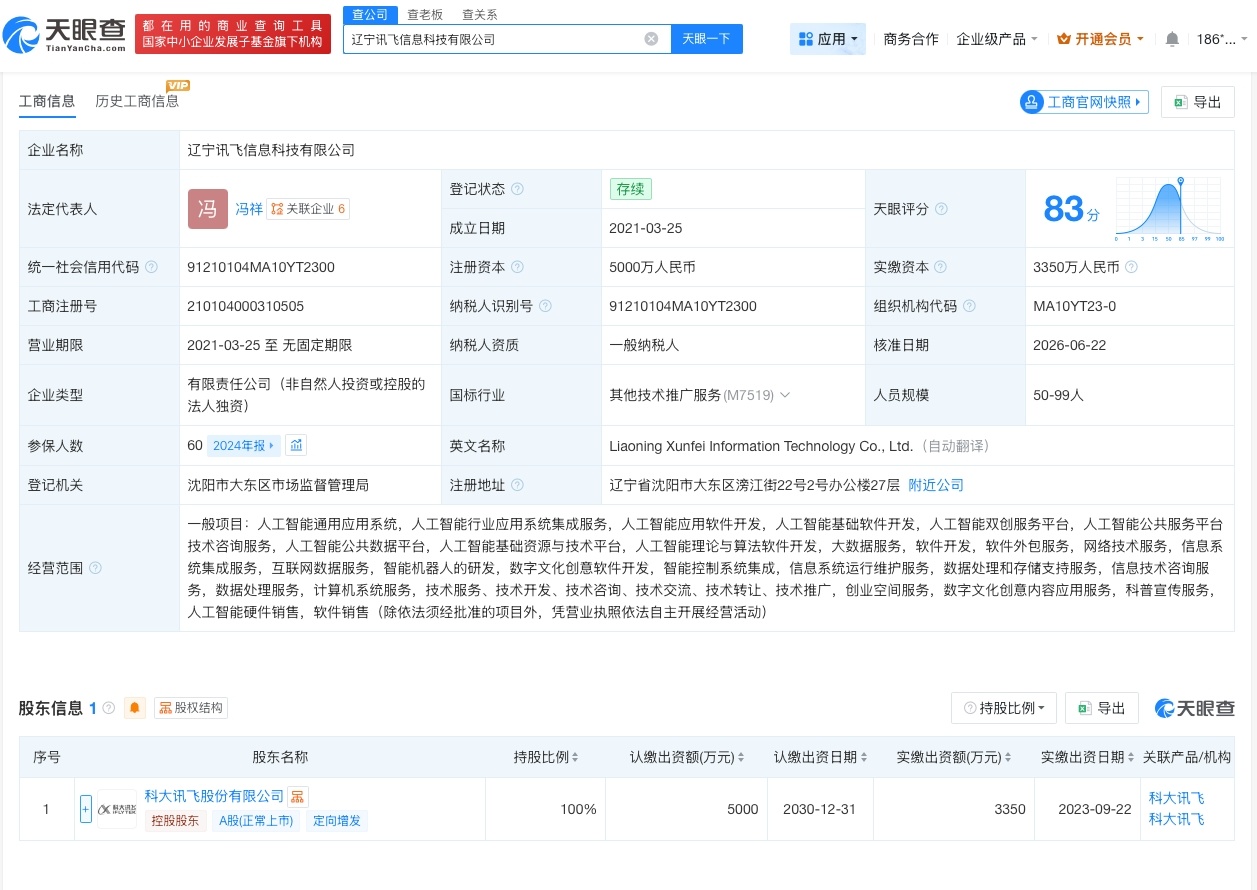1257x890 pixels.
Task: Click the registration number 210104000310505
Action: pos(245,306)
